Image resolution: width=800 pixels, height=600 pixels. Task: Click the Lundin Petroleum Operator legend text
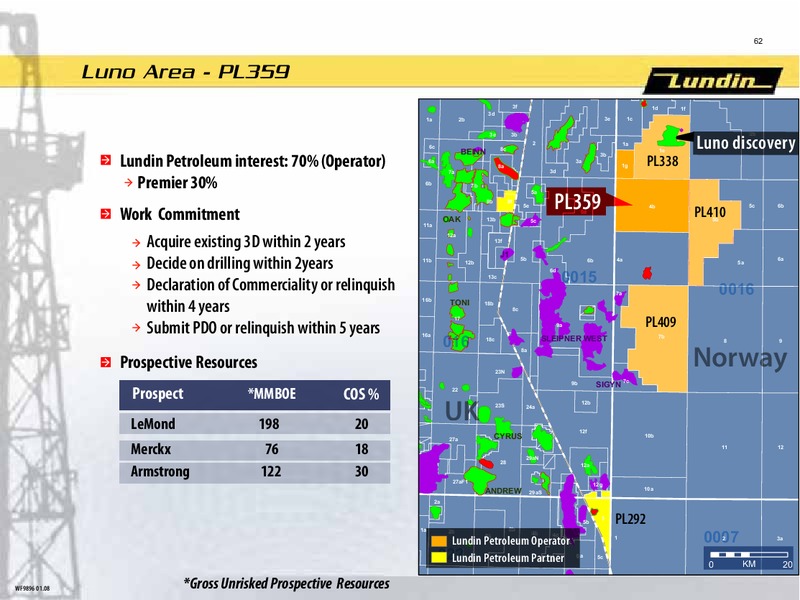(511, 541)
